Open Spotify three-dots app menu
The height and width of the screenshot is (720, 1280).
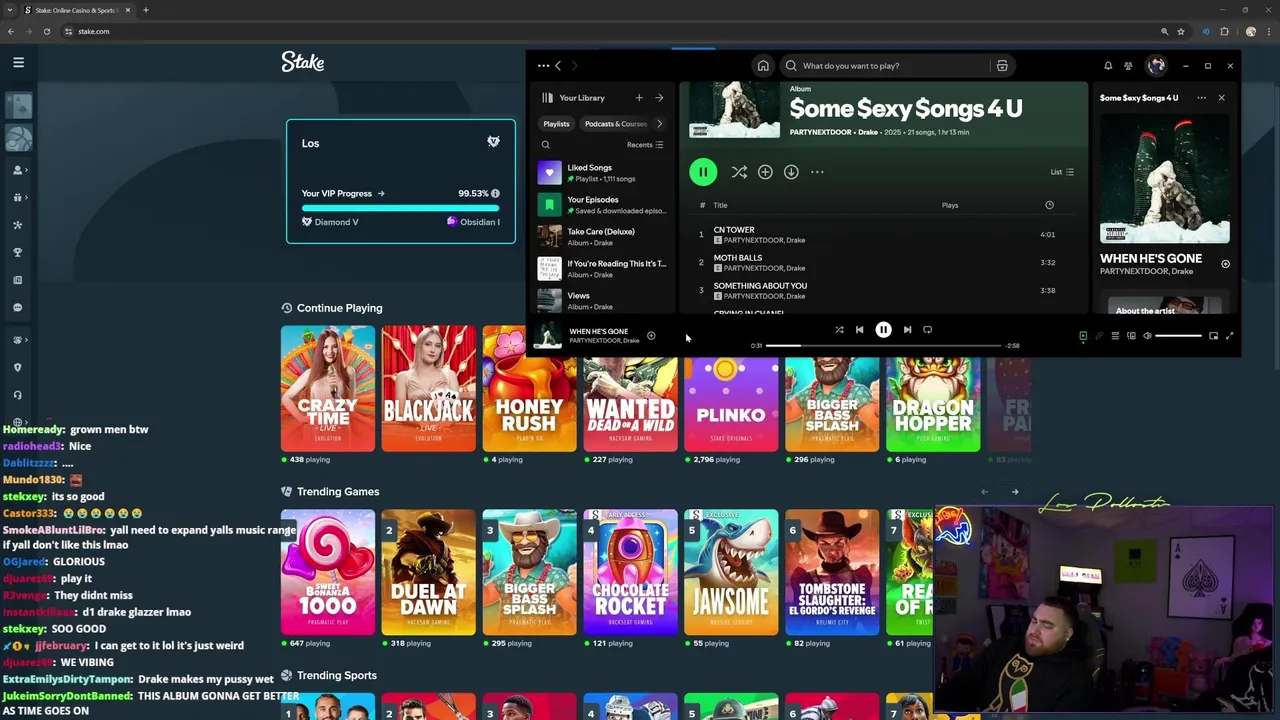(x=543, y=66)
